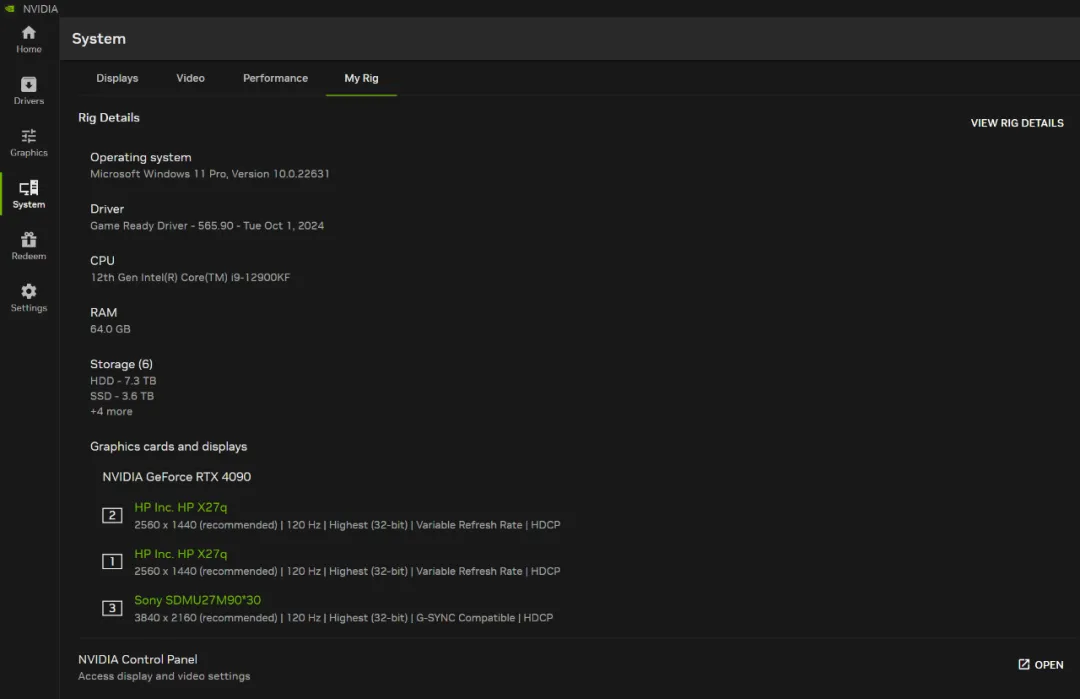Switch to the Video tab

190,78
